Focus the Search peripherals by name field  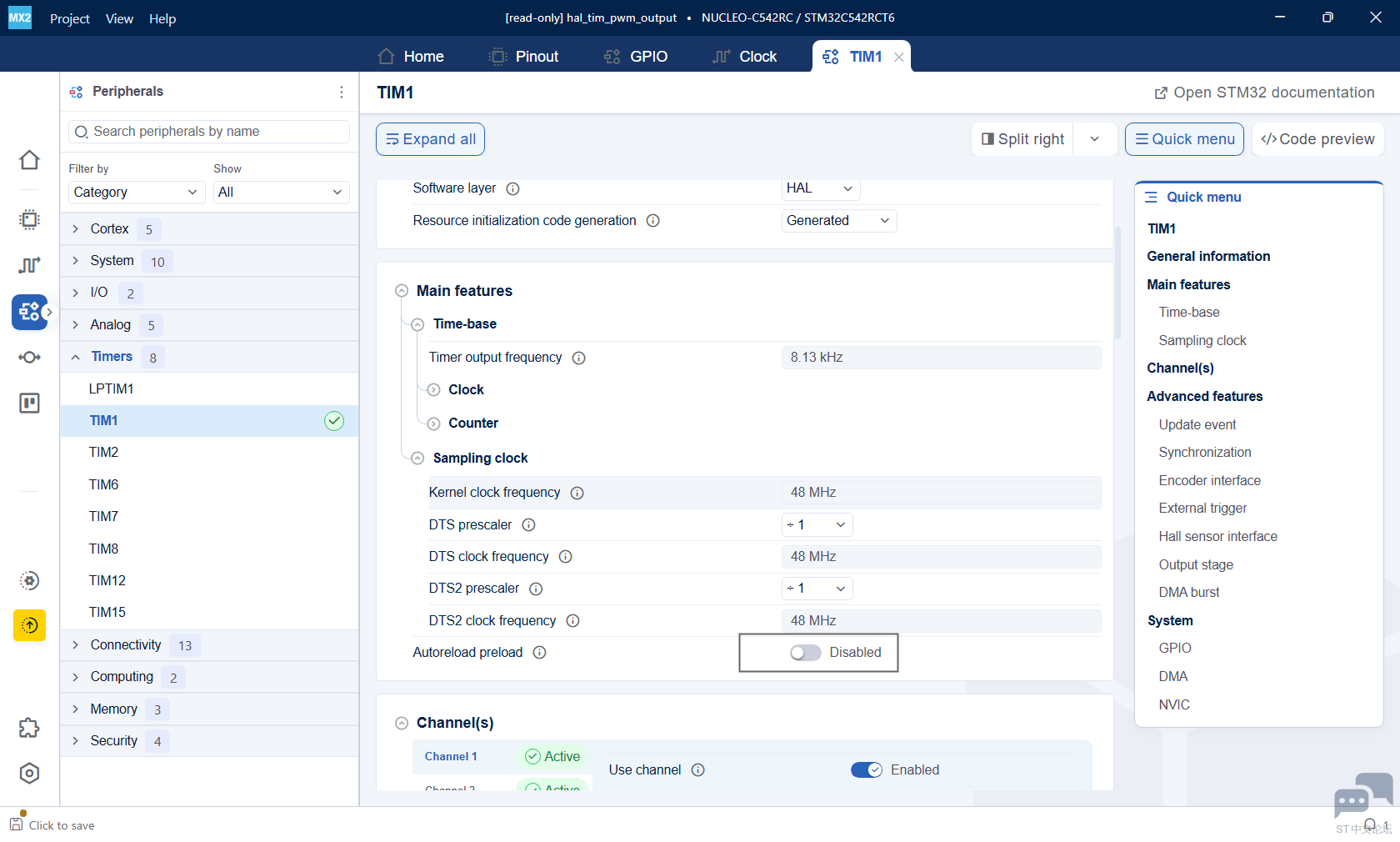click(209, 132)
